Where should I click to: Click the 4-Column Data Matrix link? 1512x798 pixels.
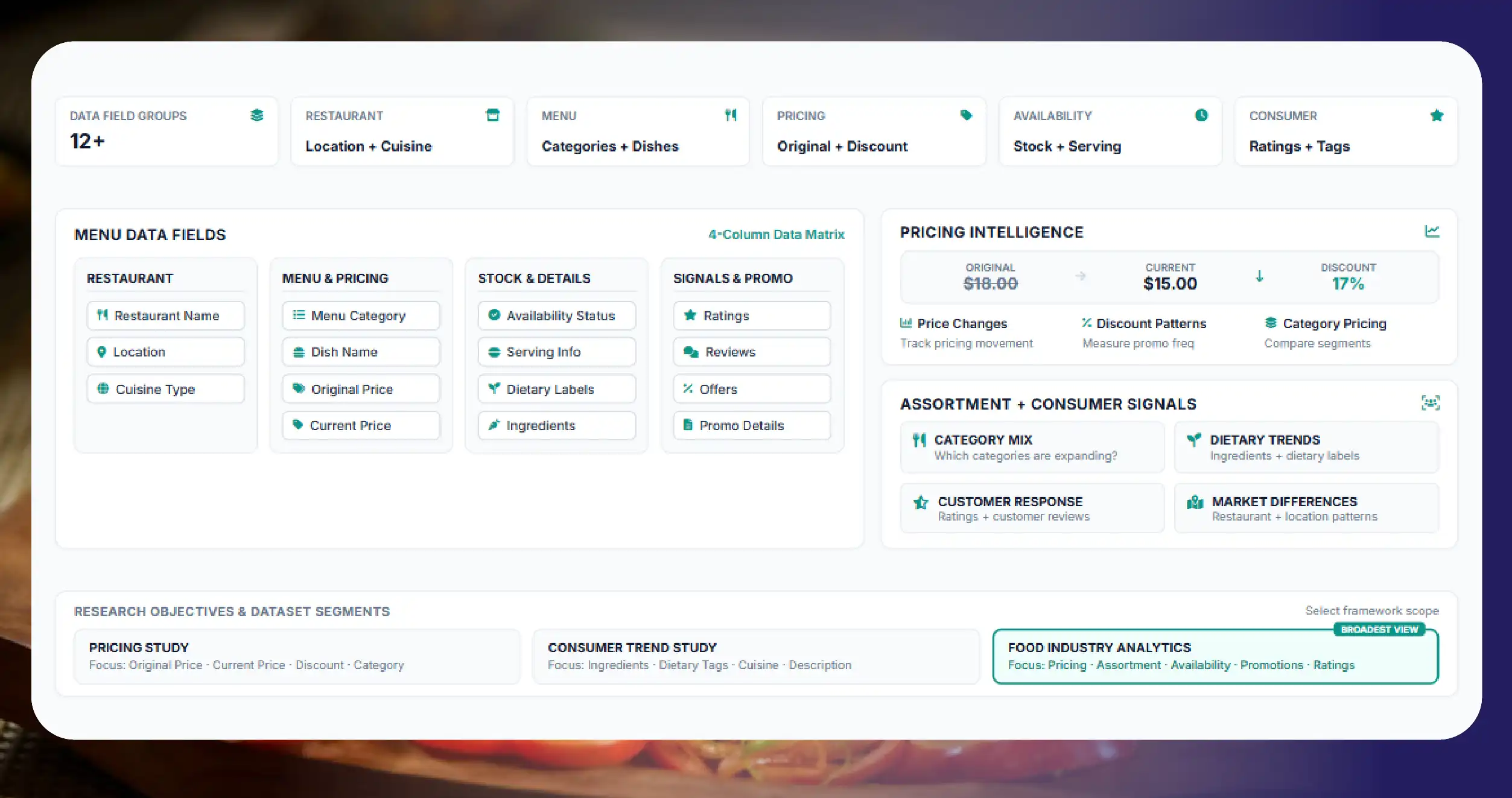tap(777, 235)
